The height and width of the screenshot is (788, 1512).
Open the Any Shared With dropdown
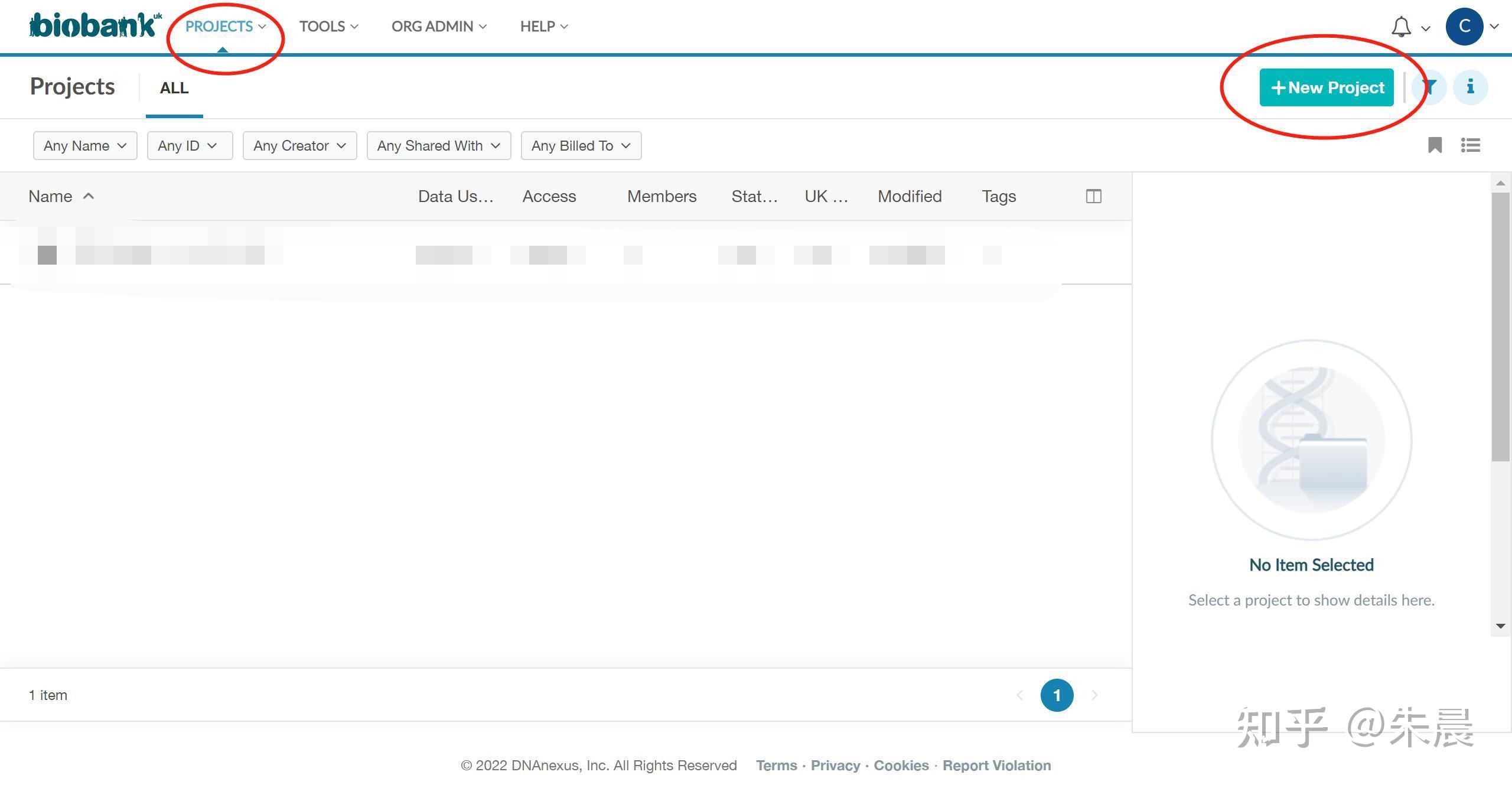point(438,146)
